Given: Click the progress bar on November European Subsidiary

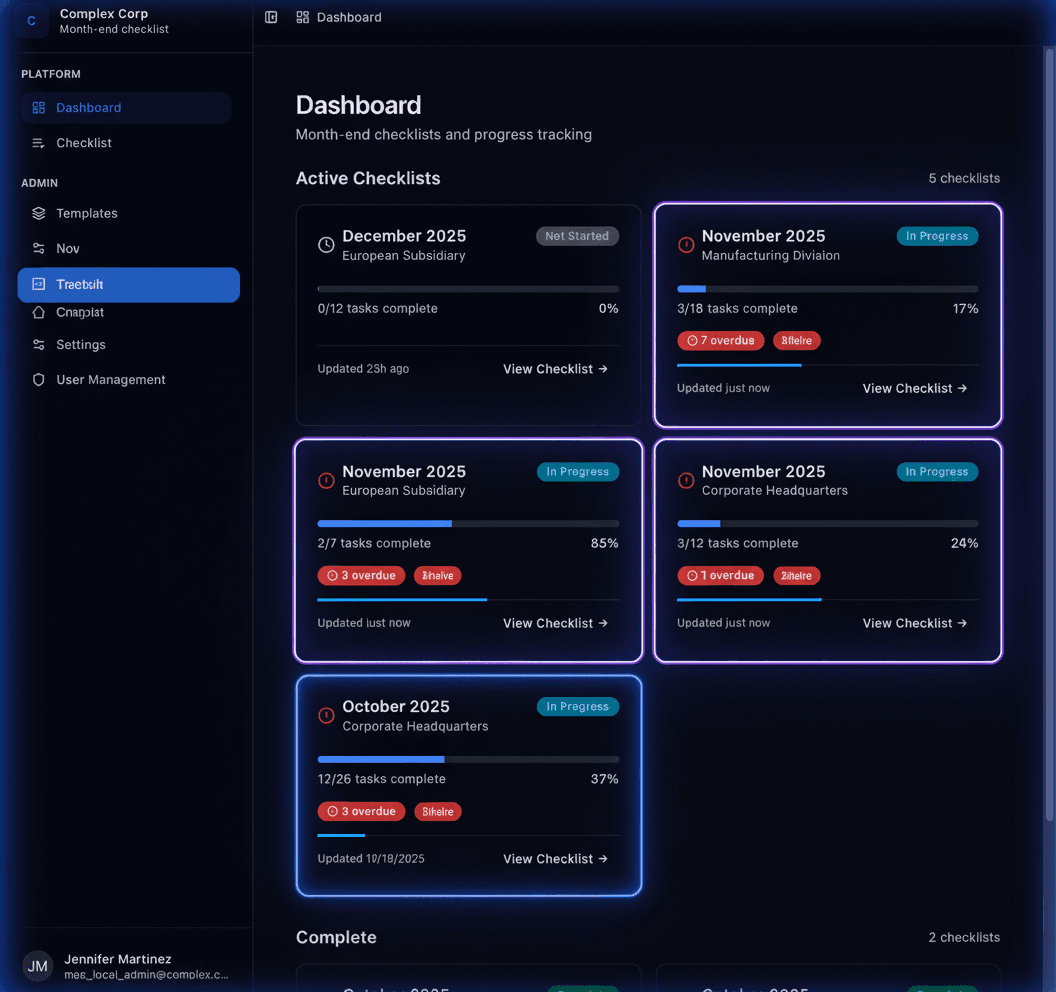Looking at the screenshot, I should tap(468, 523).
